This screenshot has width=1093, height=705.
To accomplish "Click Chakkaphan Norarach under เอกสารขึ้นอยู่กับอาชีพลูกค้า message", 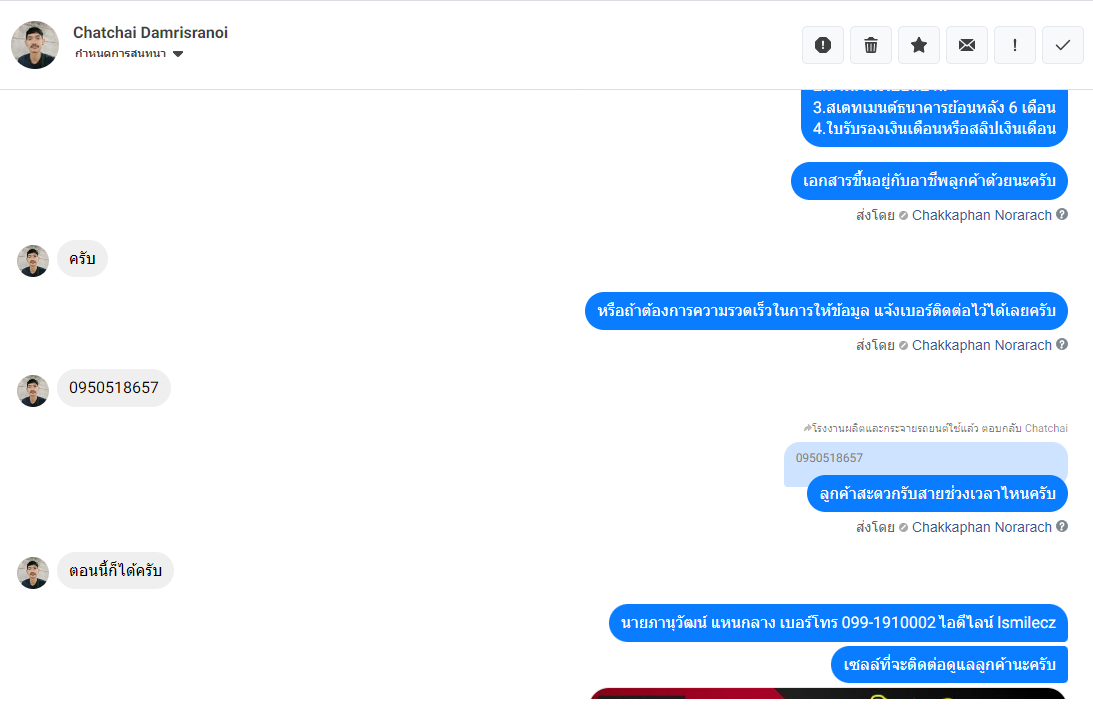I will tap(981, 215).
